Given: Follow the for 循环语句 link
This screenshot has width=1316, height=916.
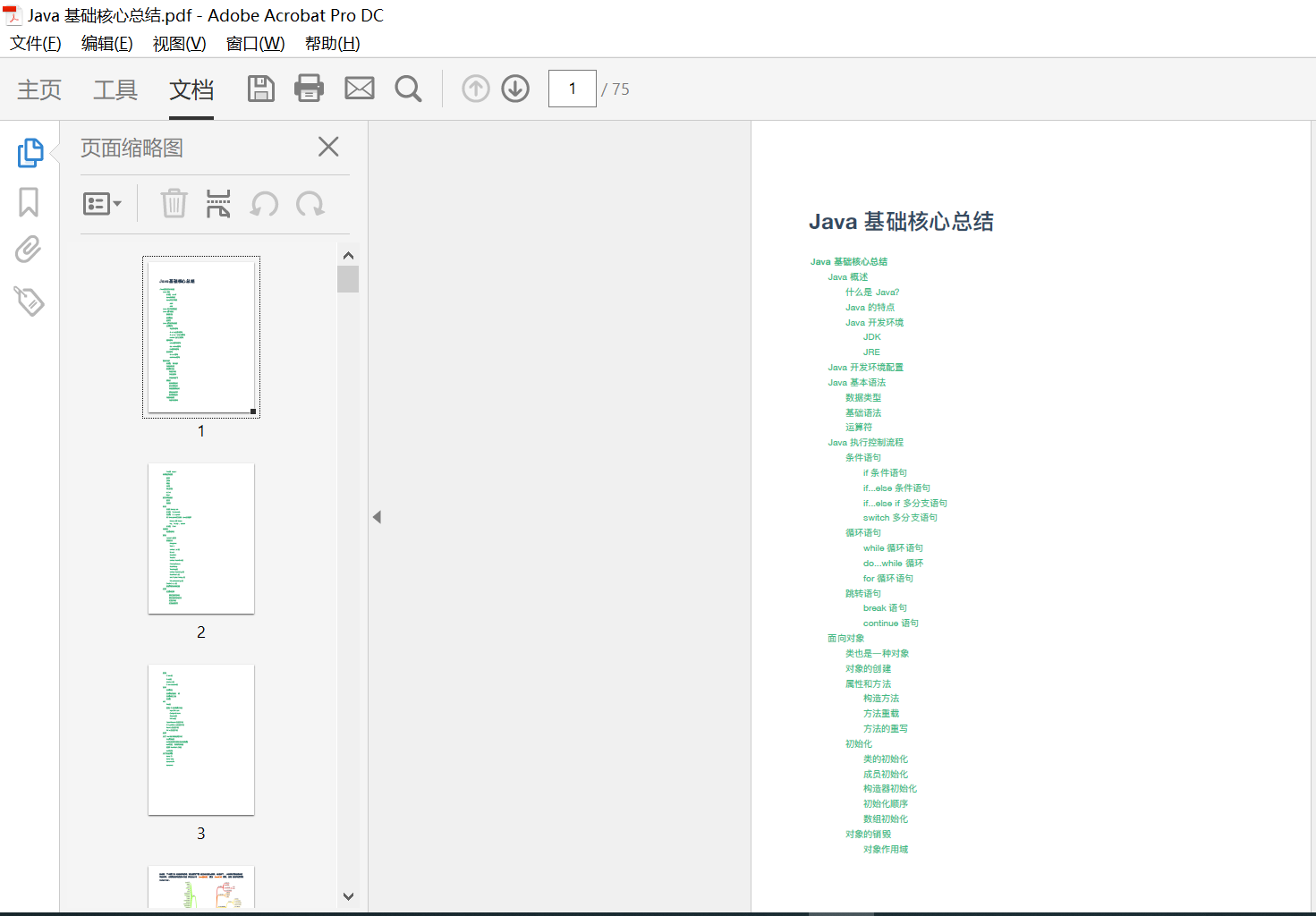Looking at the screenshot, I should coord(888,579).
